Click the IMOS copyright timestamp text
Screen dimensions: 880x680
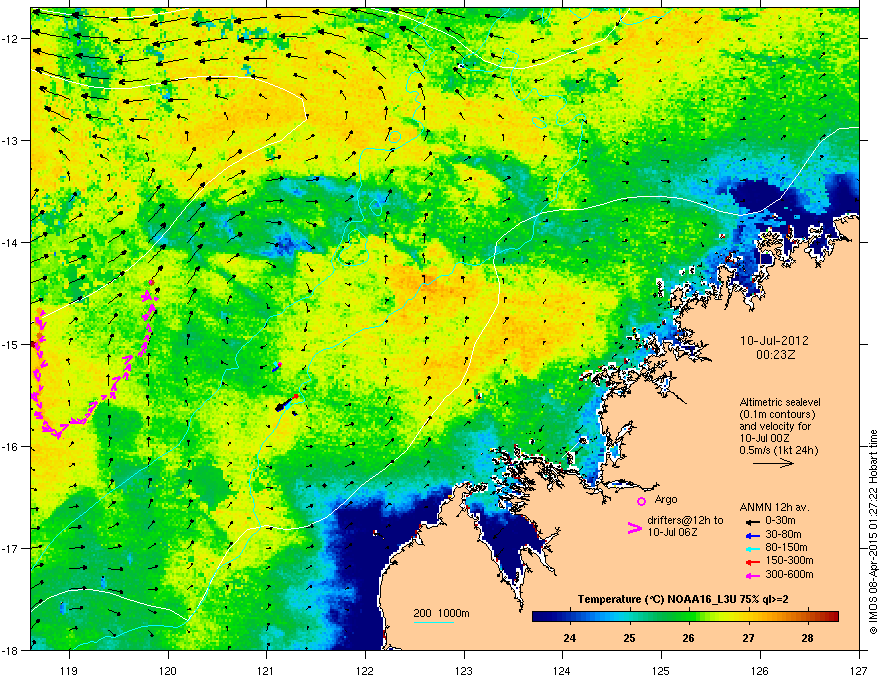coord(873,532)
